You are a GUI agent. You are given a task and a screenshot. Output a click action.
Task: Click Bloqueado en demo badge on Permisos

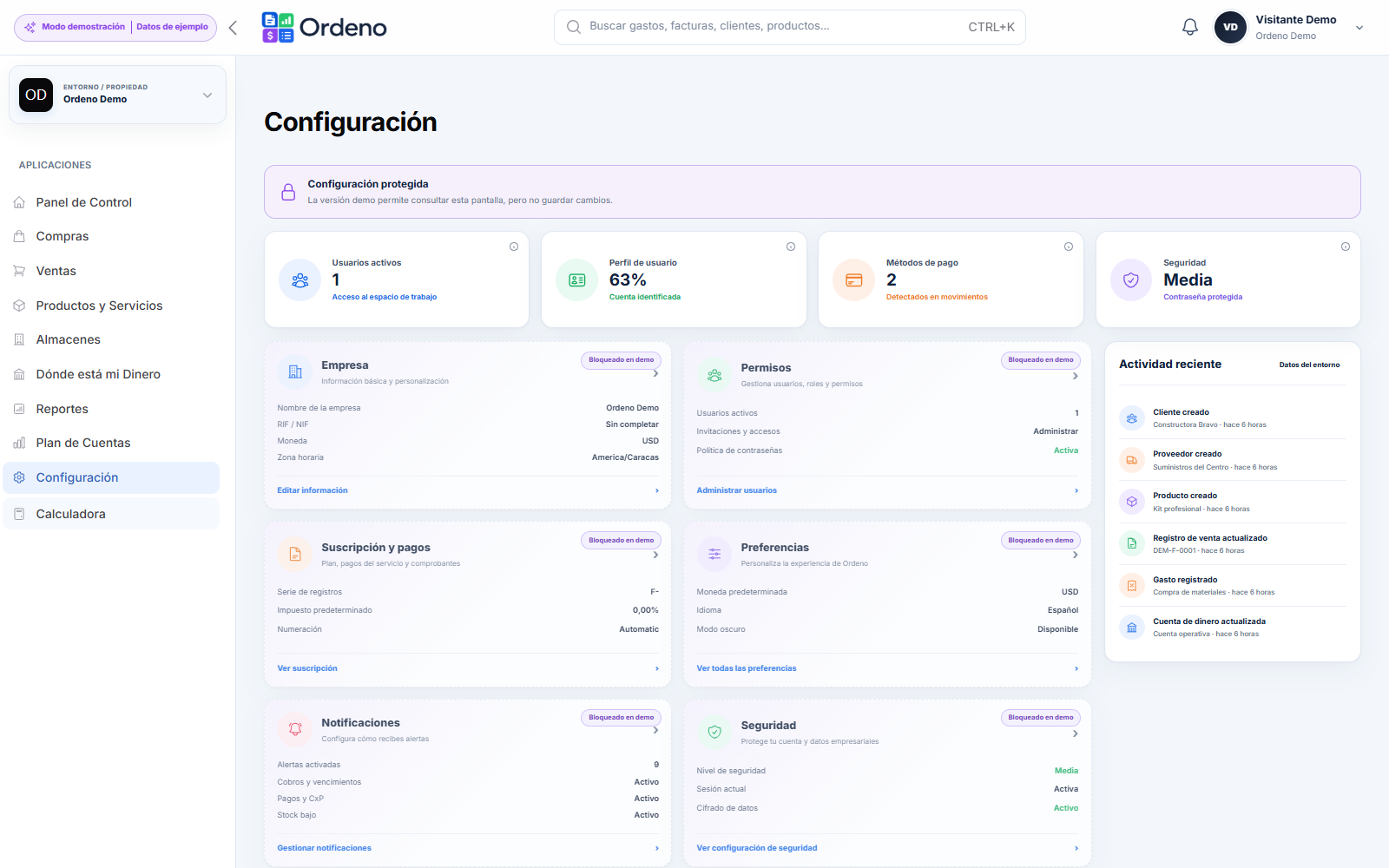pyautogui.click(x=1041, y=360)
